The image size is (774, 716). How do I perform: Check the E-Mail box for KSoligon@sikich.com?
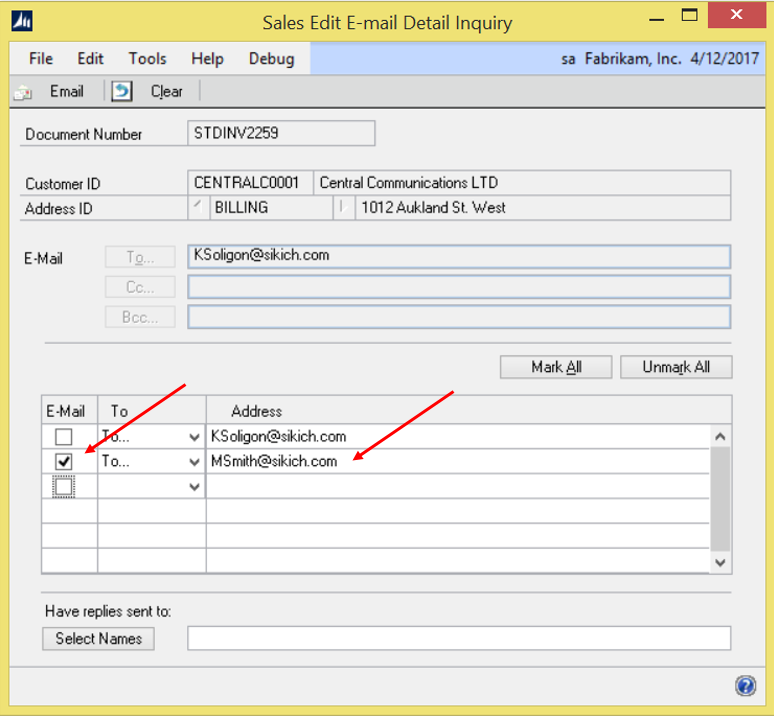[x=64, y=437]
